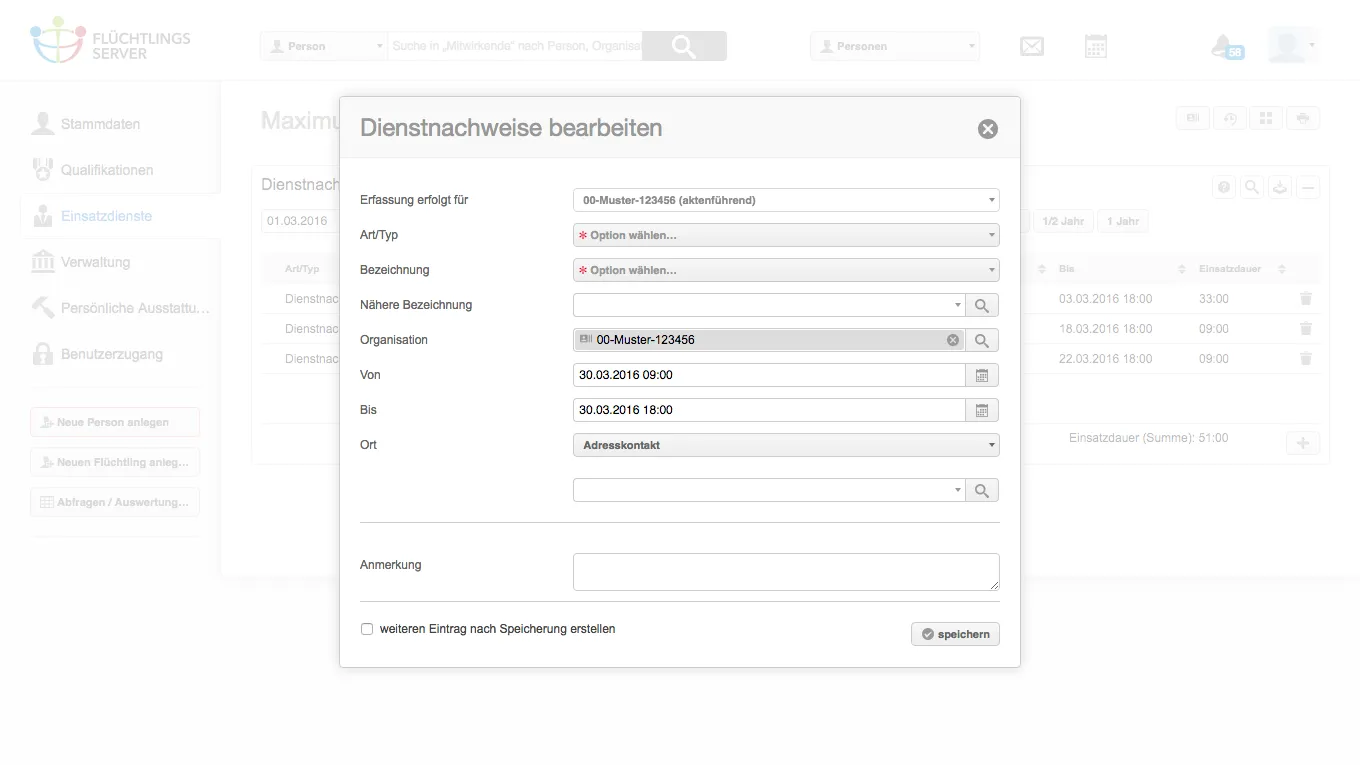Click the 33:00 Einsatzdauer cell
The height and width of the screenshot is (765, 1360).
click(1214, 299)
